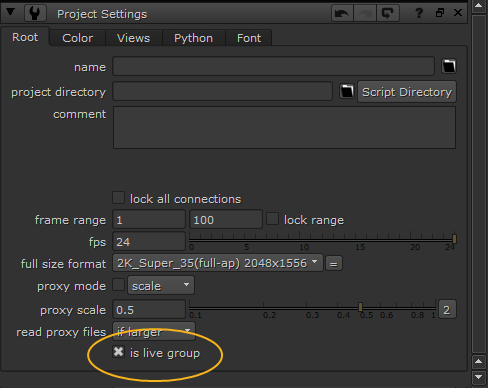Open the full size format dropdown
Screen dimensions: 488x388
pos(218,263)
